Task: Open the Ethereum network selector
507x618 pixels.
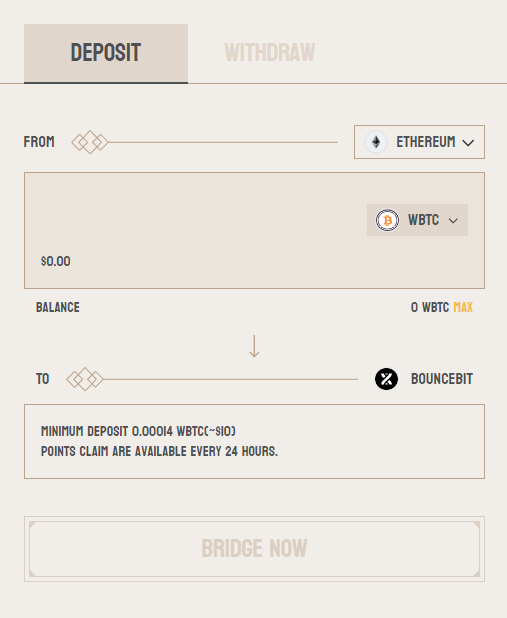Action: 419,142
